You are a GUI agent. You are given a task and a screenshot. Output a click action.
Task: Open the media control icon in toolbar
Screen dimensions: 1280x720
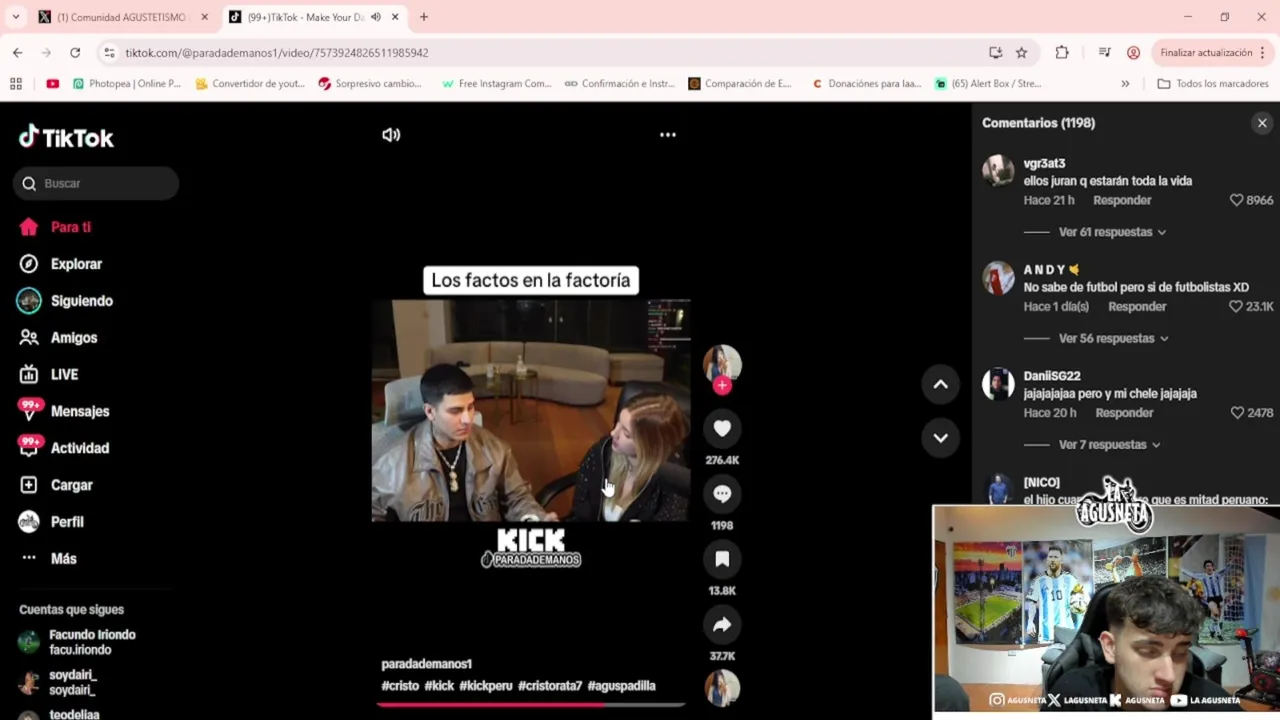(x=1104, y=53)
